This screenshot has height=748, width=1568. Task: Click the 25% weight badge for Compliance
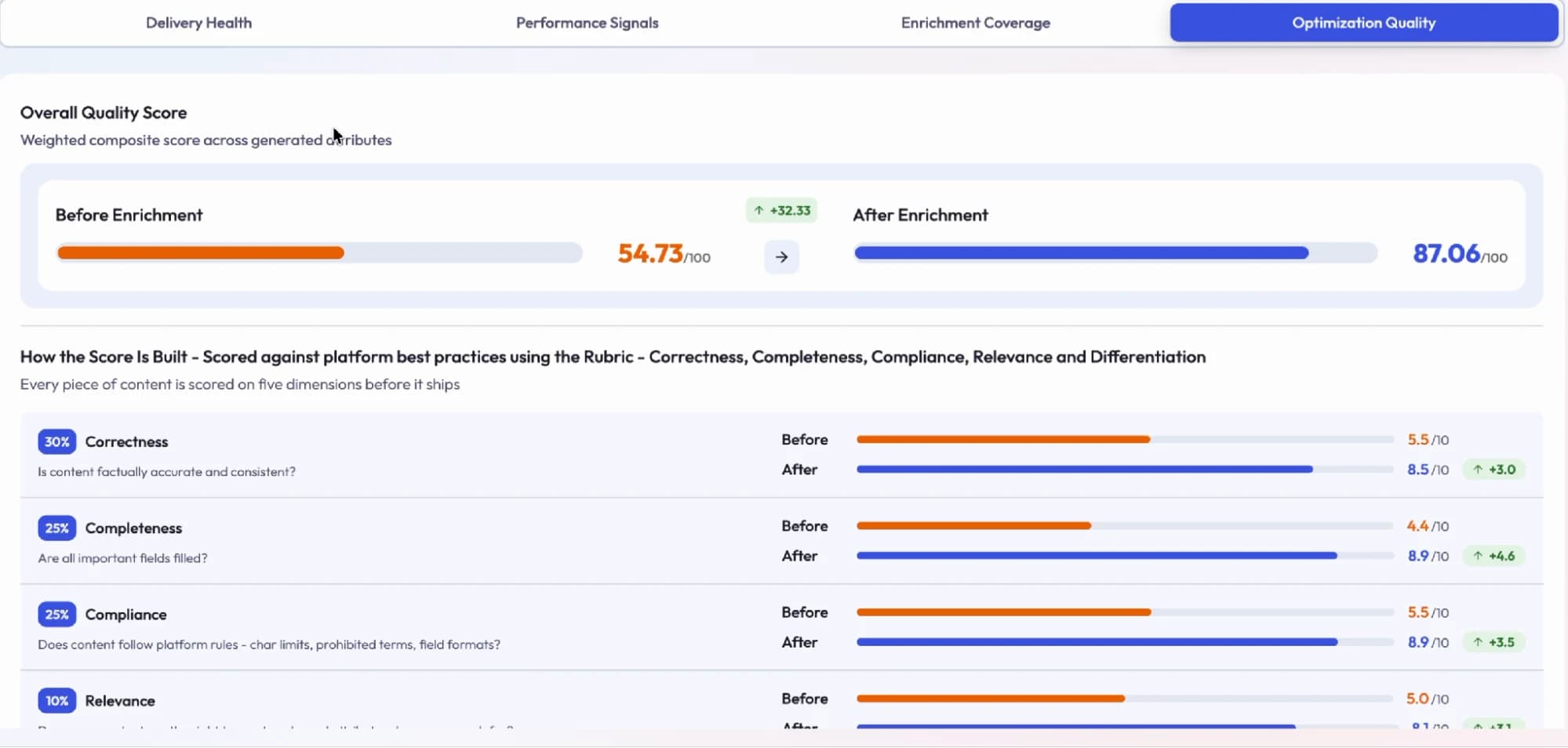click(x=56, y=614)
